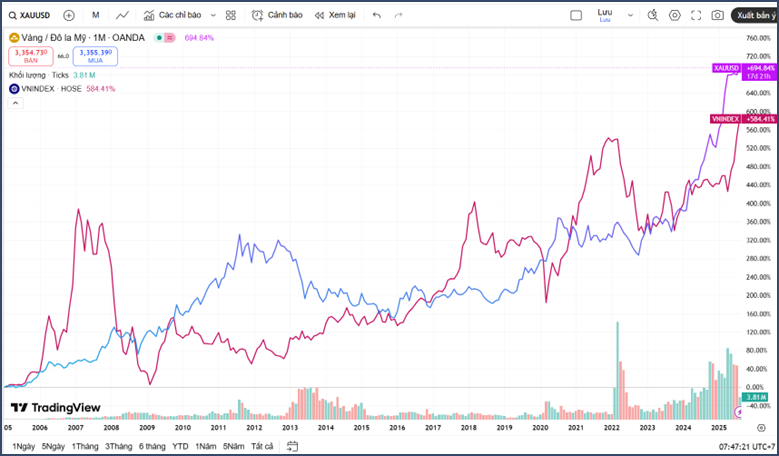Expand the indicators favorites dropdown arrow
The image size is (779, 456).
pyautogui.click(x=213, y=15)
